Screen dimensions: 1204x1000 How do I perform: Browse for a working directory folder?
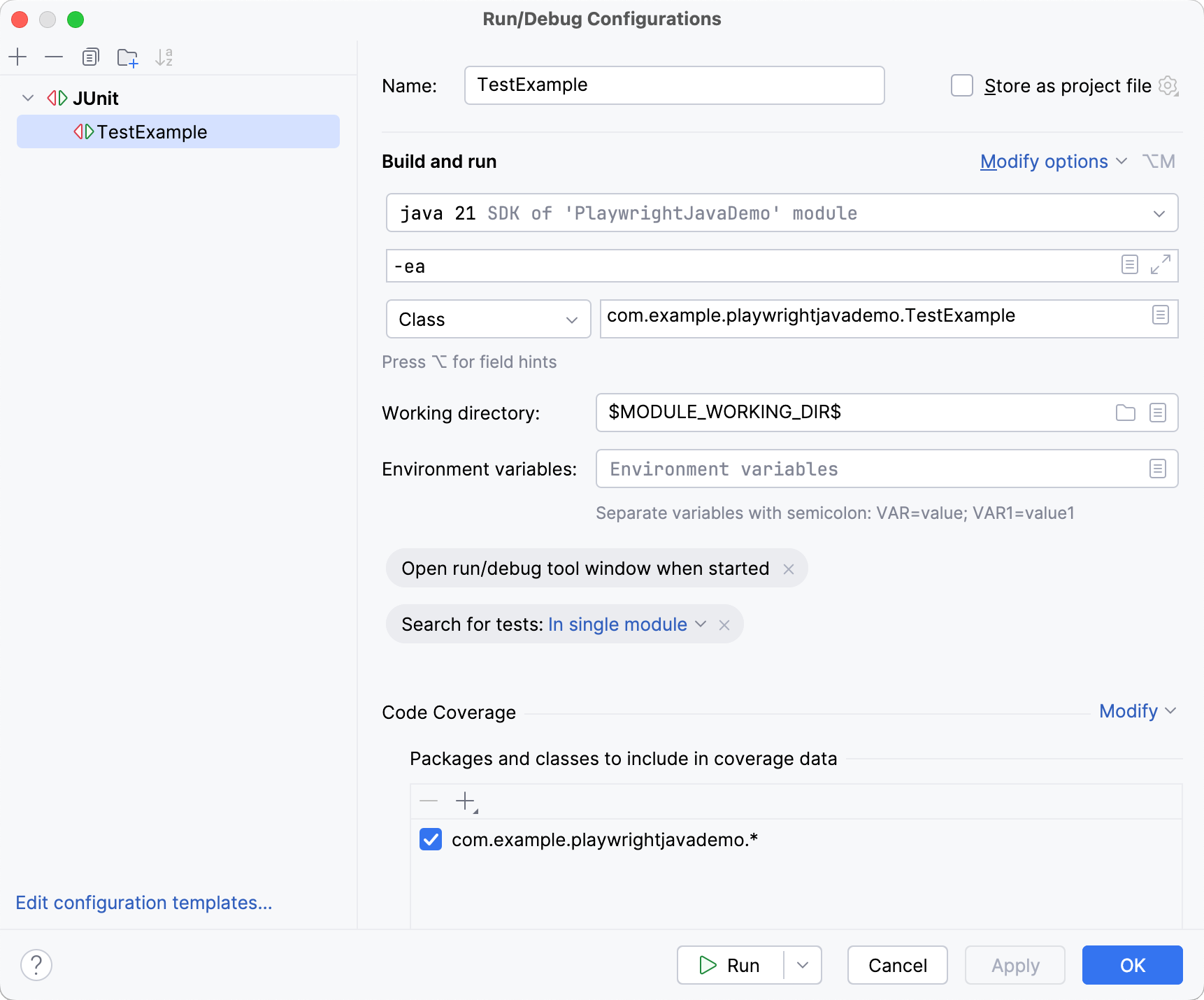(x=1125, y=413)
